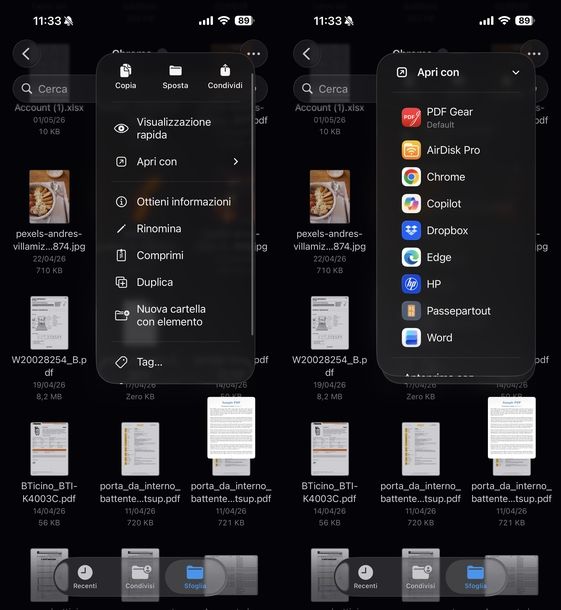Open with Dropbox app
This screenshot has height=610, width=561.
click(456, 231)
